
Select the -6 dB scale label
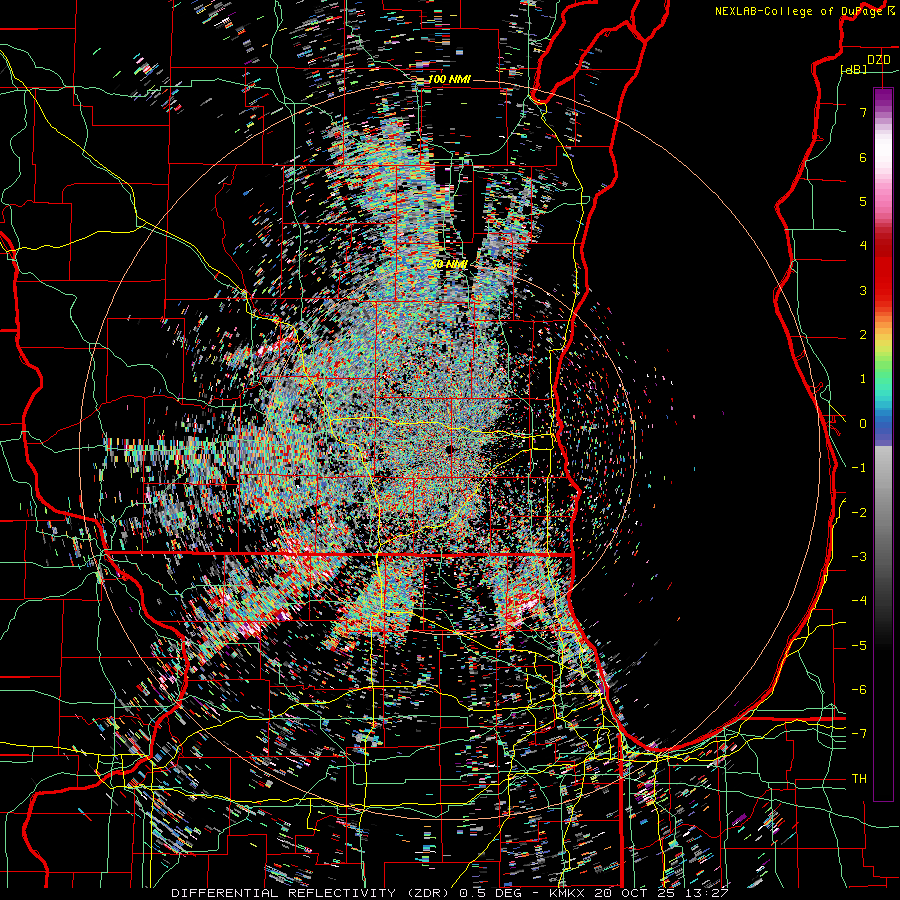[x=859, y=690]
